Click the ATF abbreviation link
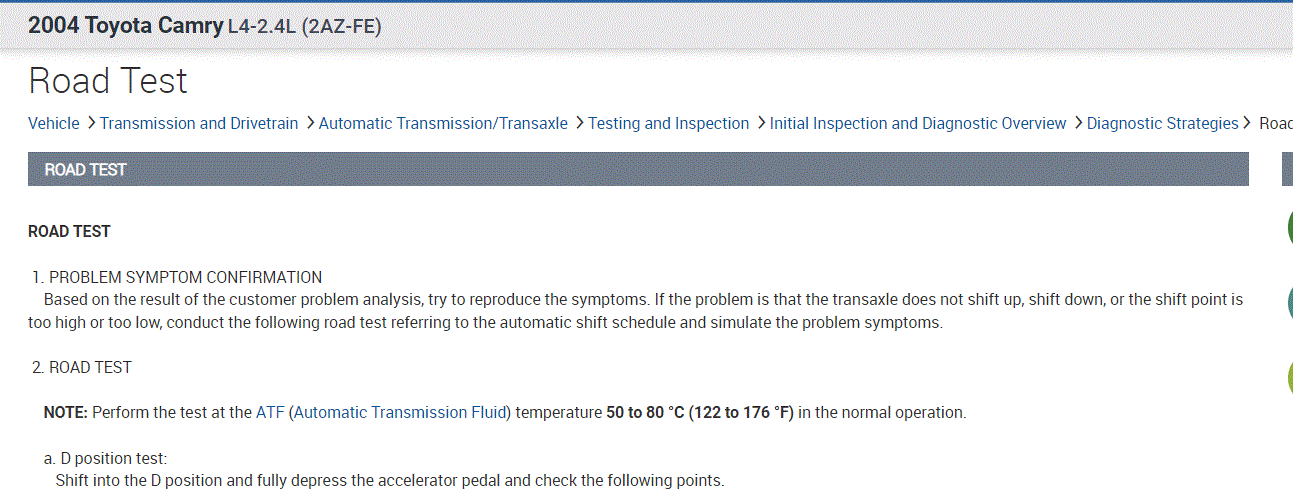This screenshot has width=1293, height=497. [270, 412]
